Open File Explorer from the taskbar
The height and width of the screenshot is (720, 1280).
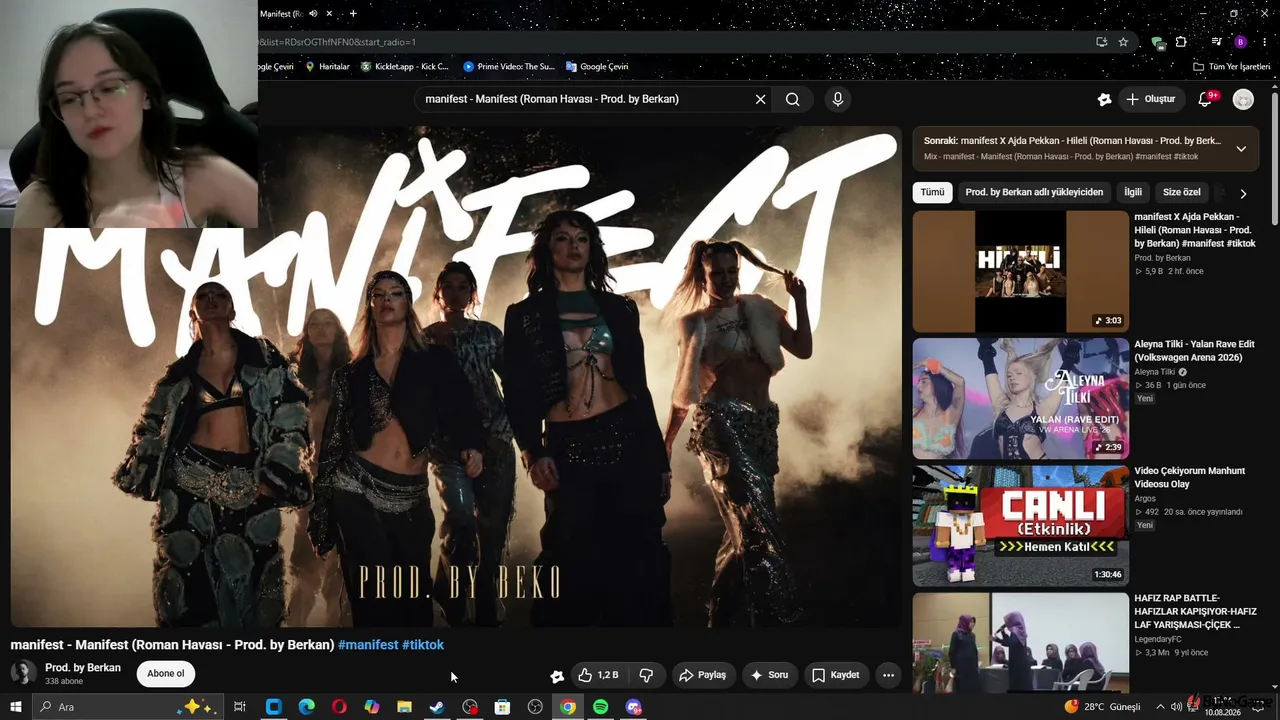[x=404, y=707]
